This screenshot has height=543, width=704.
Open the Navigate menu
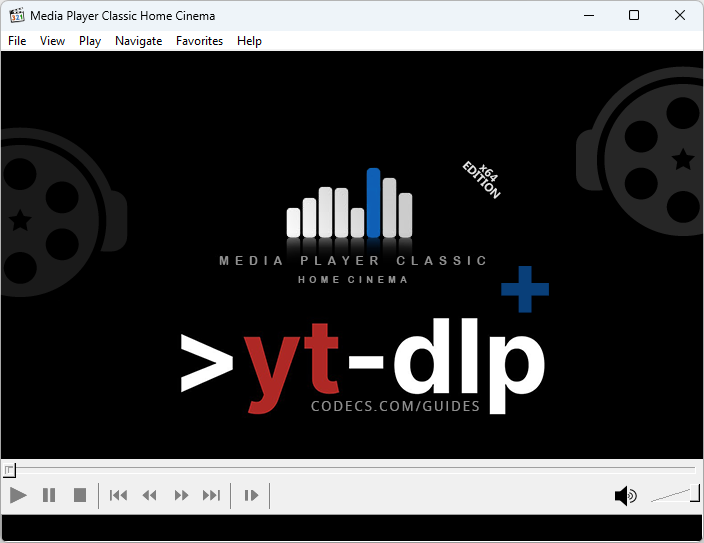[x=138, y=41]
